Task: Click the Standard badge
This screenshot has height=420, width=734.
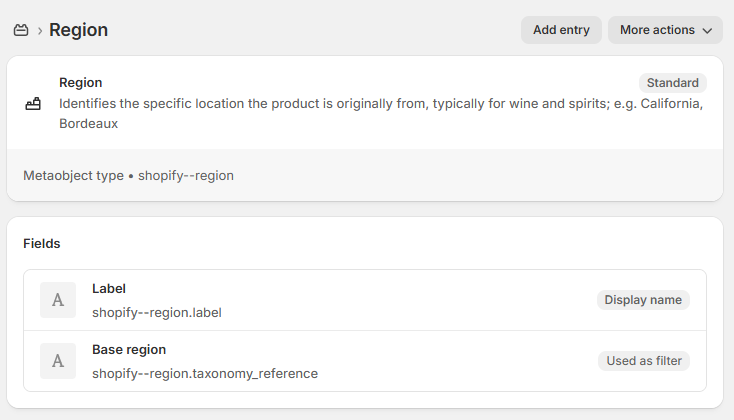Action: point(672,83)
